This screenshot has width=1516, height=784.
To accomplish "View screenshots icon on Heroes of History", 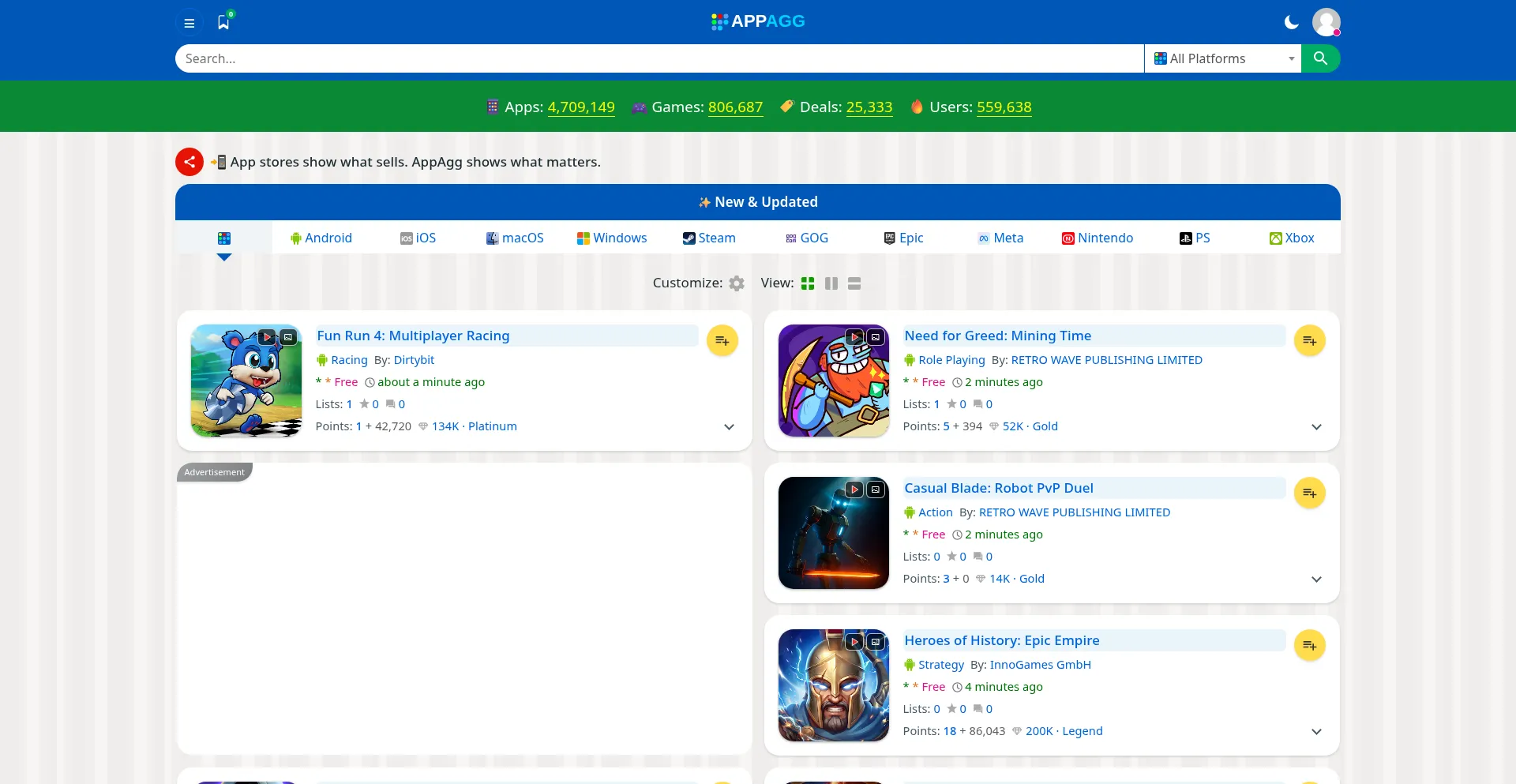I will [876, 642].
